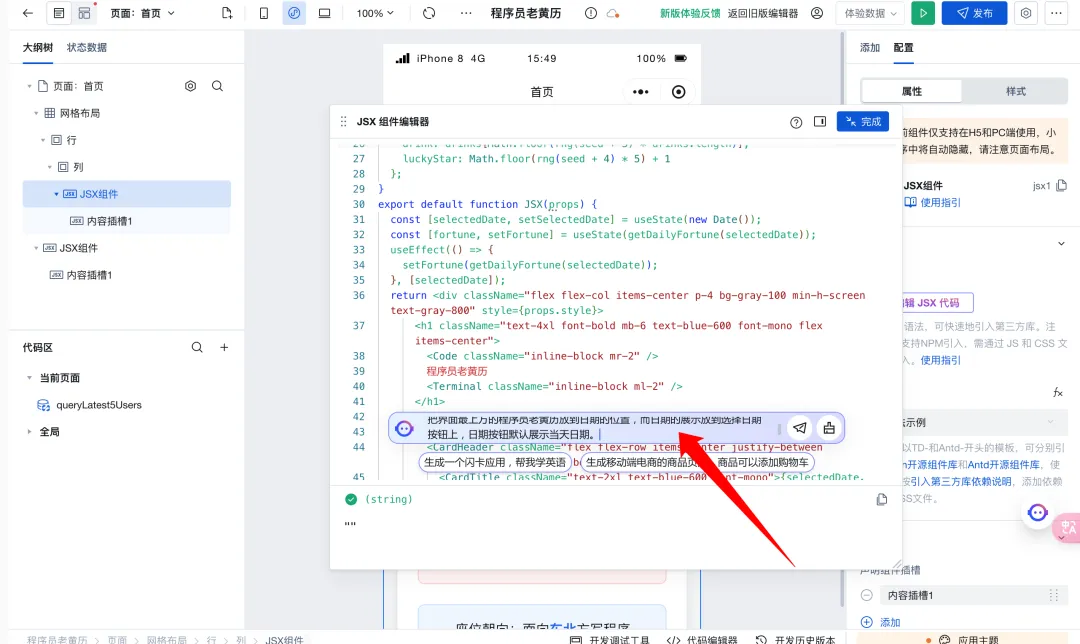Viewport: 1080px width, 644px height.
Task: Collapse the 列 tree node
Action: point(50,167)
